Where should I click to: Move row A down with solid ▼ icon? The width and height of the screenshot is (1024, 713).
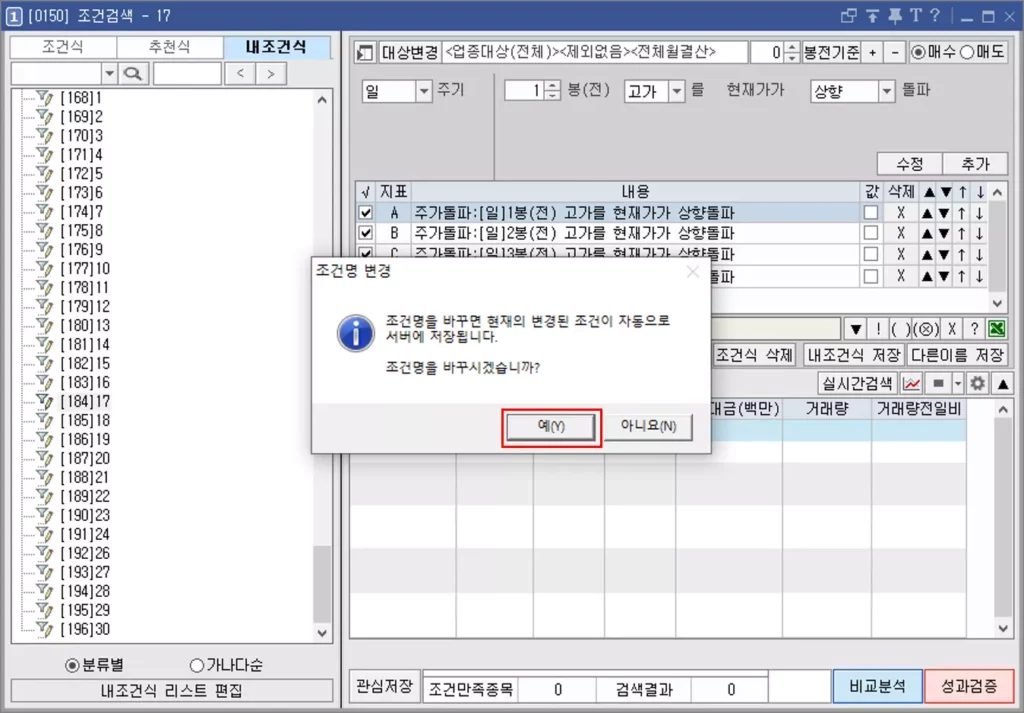[944, 213]
